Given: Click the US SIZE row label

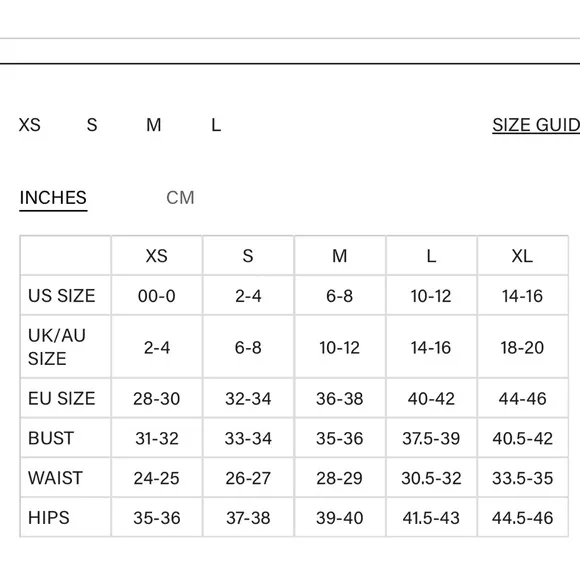Looking at the screenshot, I should 61,296.
